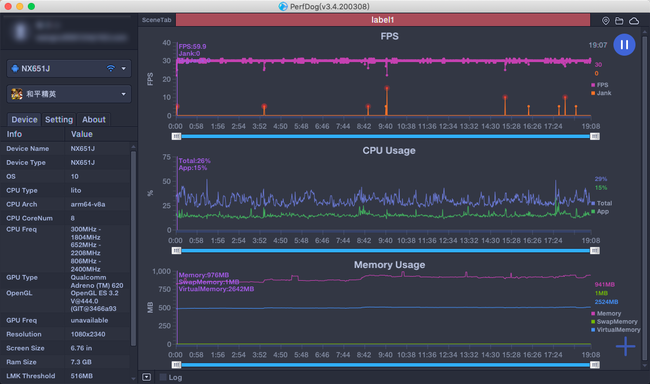The image size is (650, 384).
Task: Click the Info column header
Action: coord(14,134)
